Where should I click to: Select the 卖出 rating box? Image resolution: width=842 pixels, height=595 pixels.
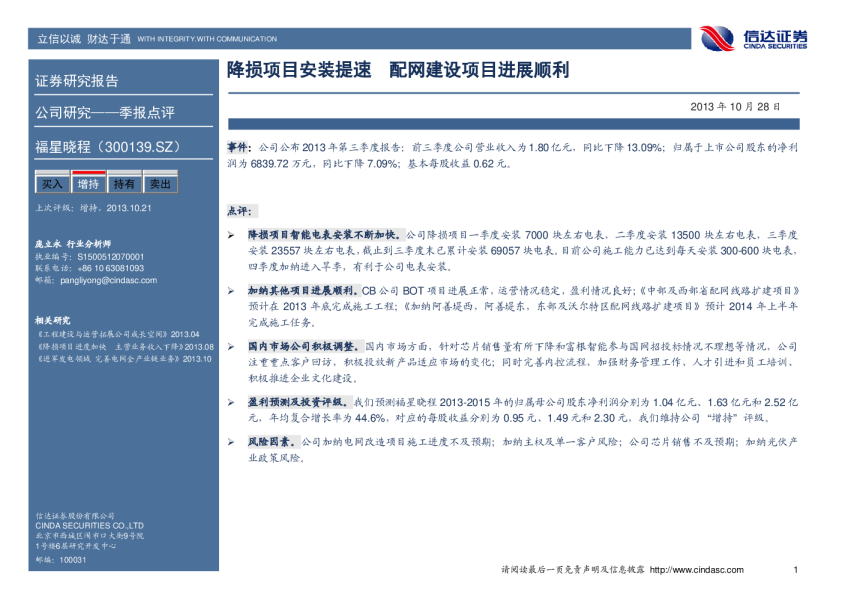point(160,184)
